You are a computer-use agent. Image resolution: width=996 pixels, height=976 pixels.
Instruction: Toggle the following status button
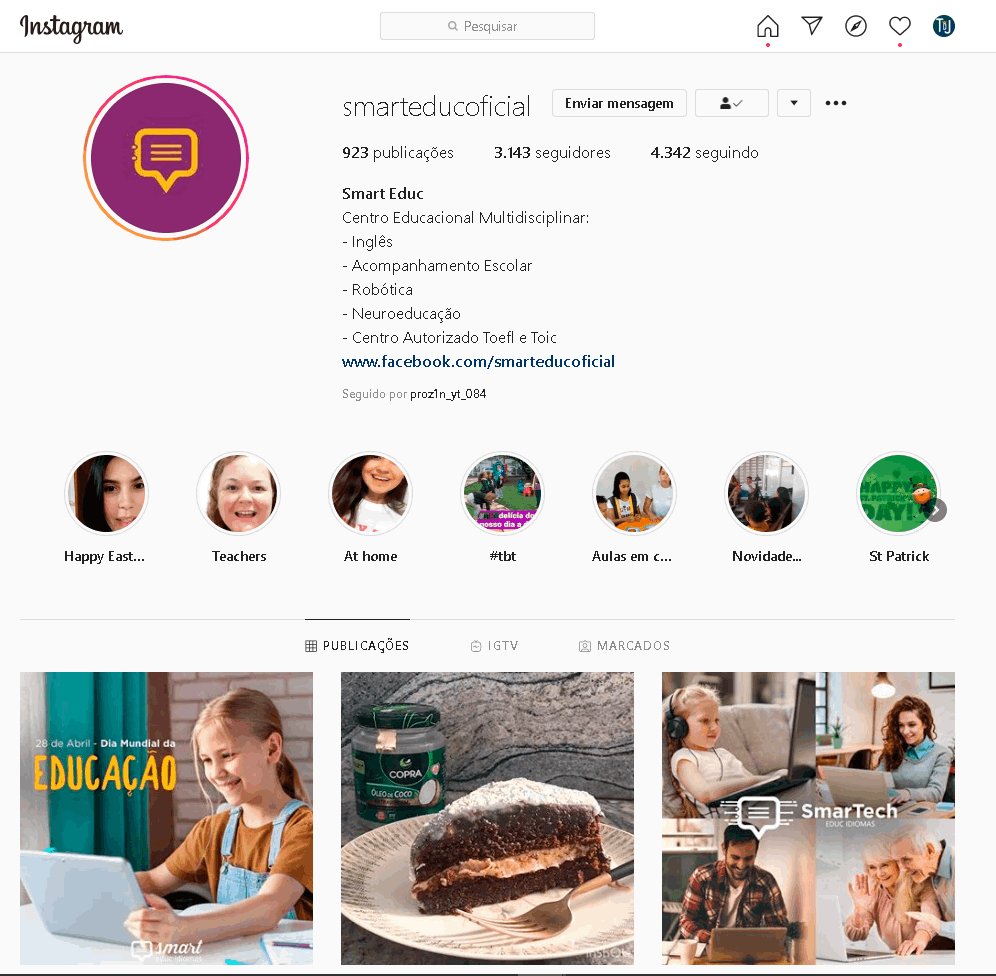click(732, 103)
